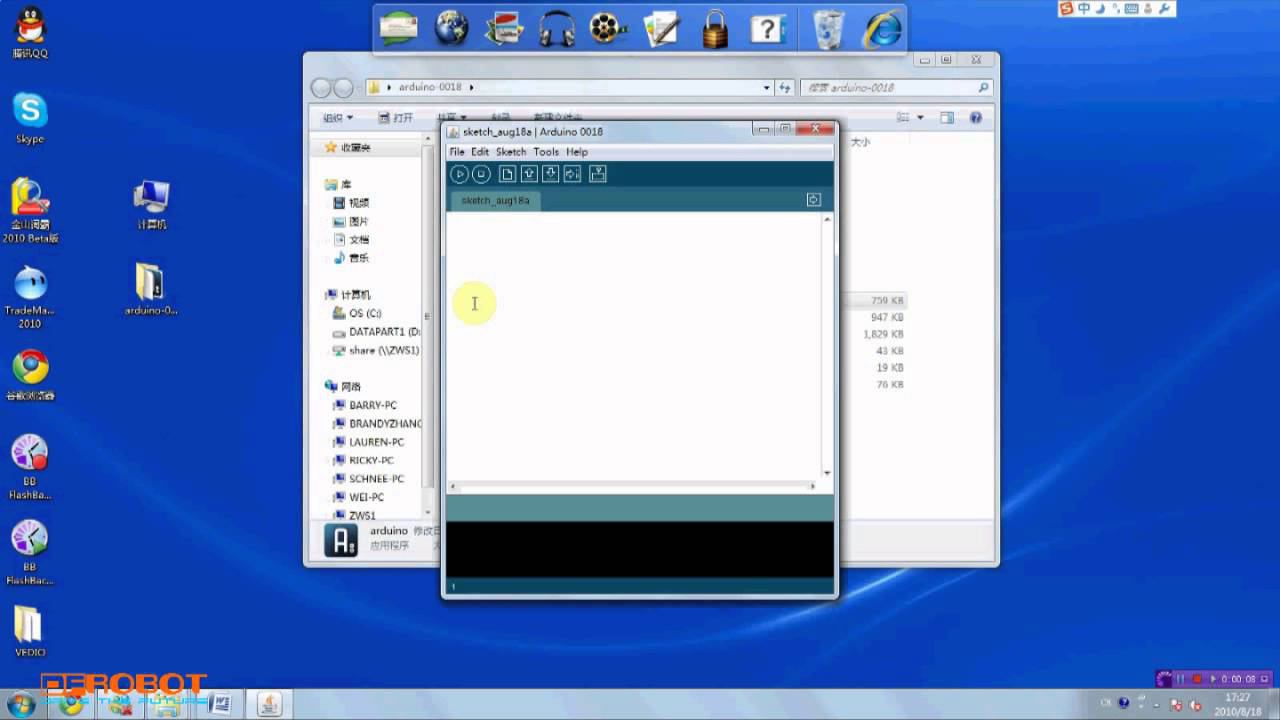
Task: Click the Windows Start button
Action: (x=20, y=704)
